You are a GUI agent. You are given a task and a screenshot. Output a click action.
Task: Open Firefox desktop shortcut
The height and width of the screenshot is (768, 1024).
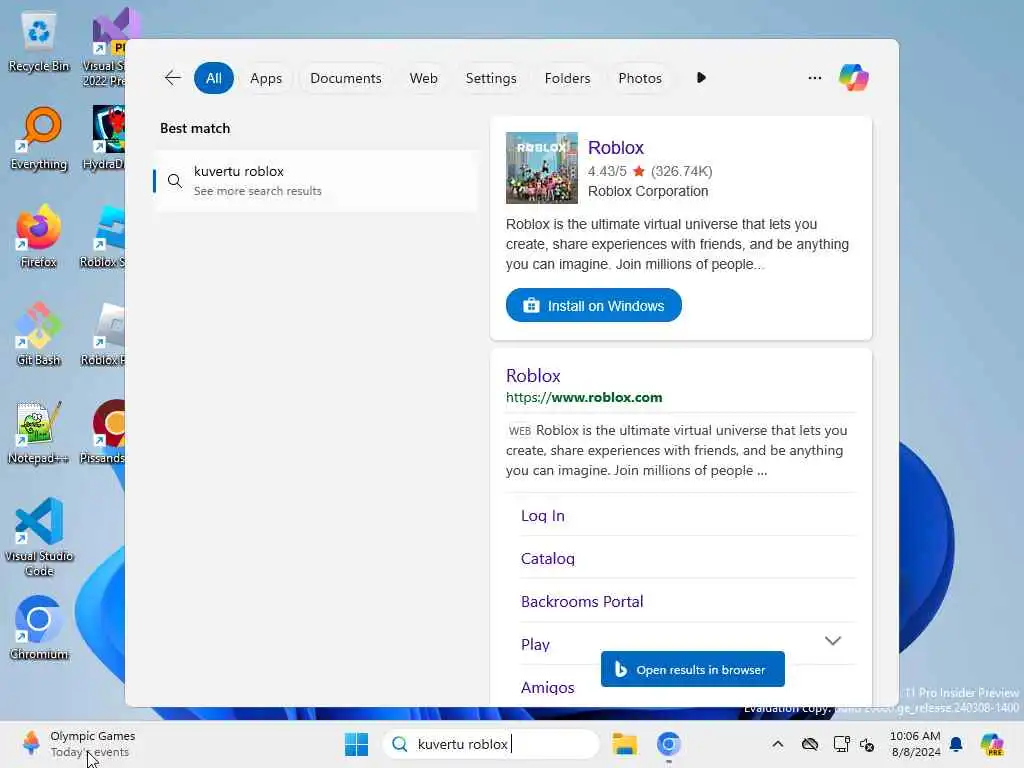point(39,236)
